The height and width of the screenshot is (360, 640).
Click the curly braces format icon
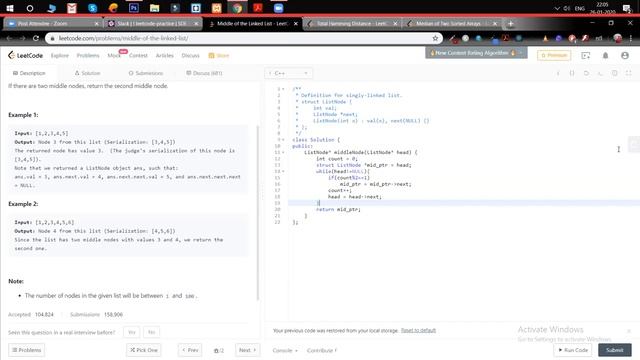click(572, 73)
